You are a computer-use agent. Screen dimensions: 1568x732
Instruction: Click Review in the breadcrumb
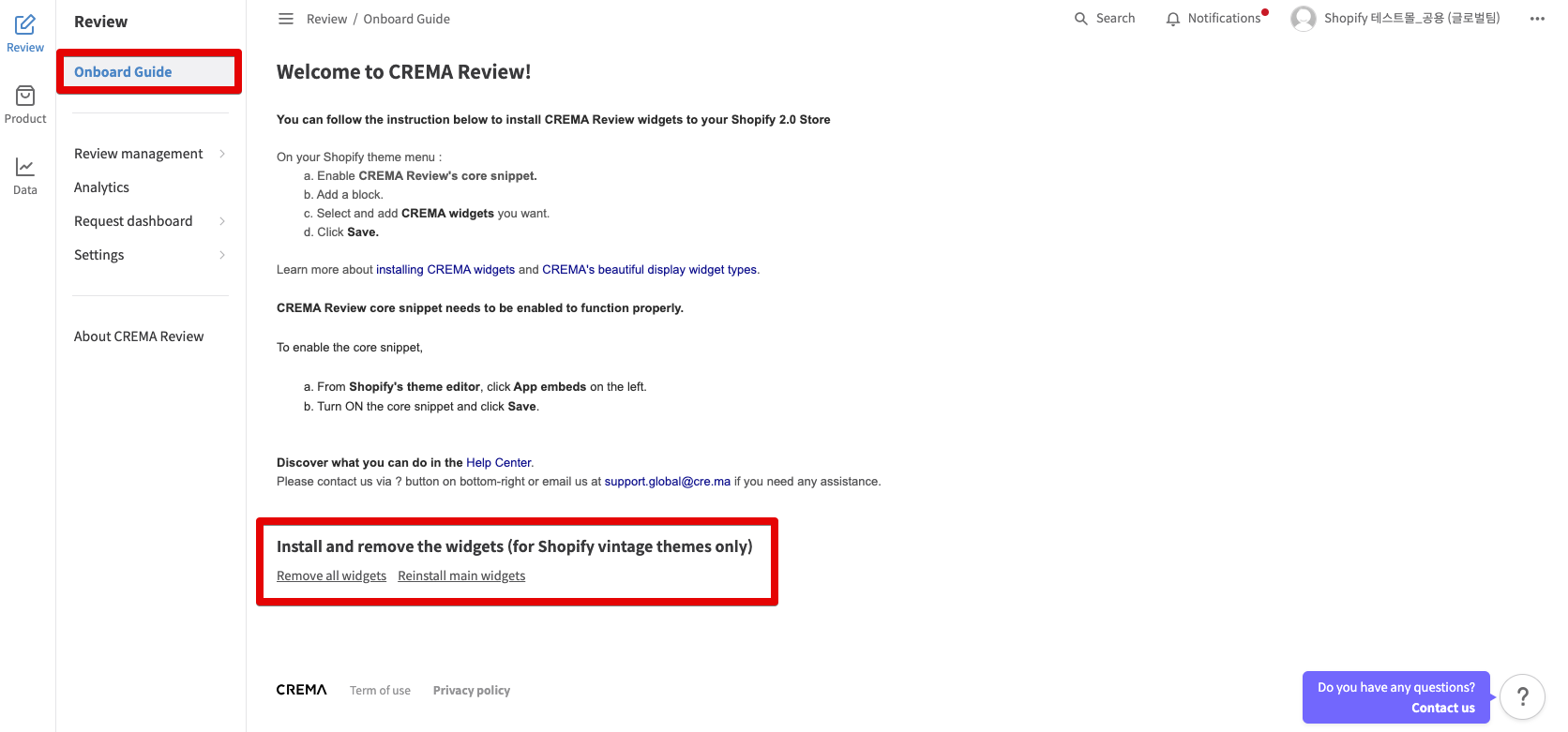coord(326,19)
